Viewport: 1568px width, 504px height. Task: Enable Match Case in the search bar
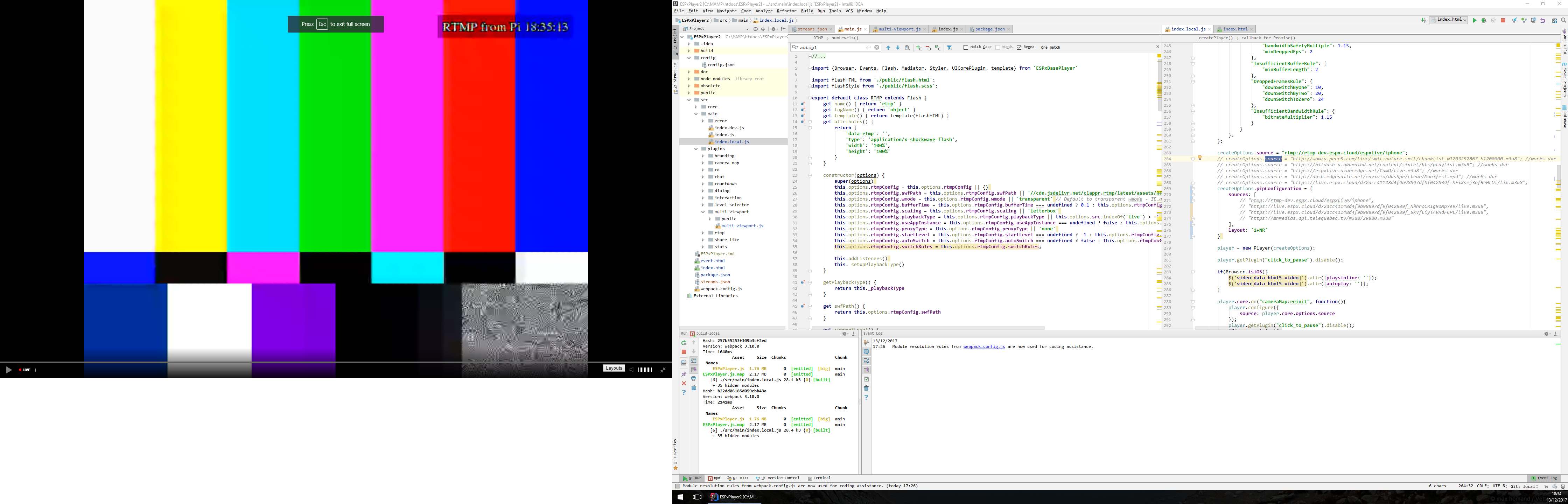point(966,47)
